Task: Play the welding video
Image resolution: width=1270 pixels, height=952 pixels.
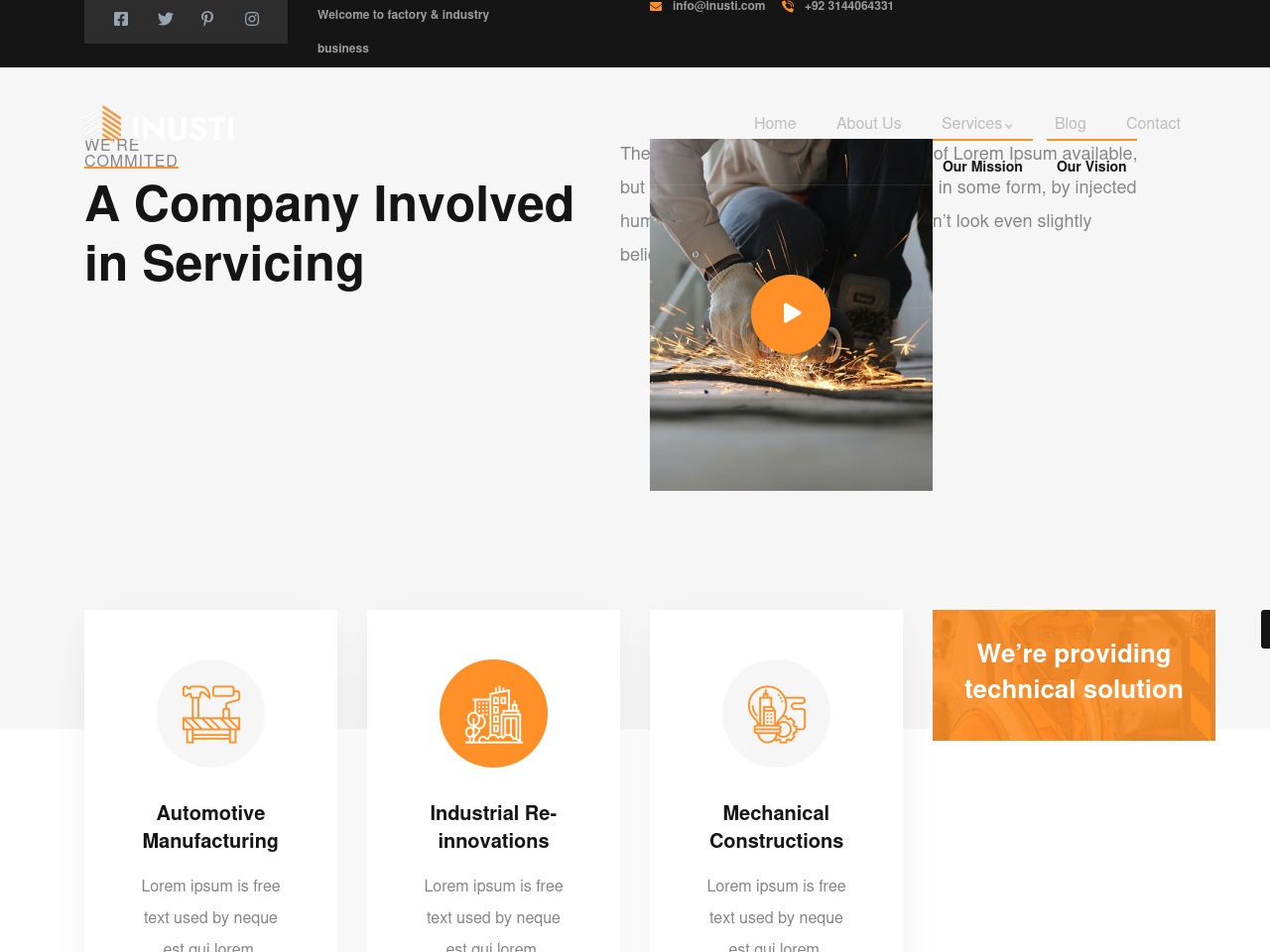Action: pyautogui.click(x=791, y=313)
